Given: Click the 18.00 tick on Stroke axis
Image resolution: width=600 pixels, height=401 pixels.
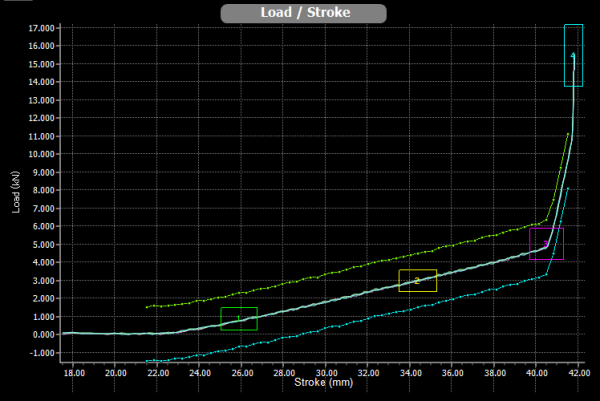Looking at the screenshot, I should pos(73,372).
